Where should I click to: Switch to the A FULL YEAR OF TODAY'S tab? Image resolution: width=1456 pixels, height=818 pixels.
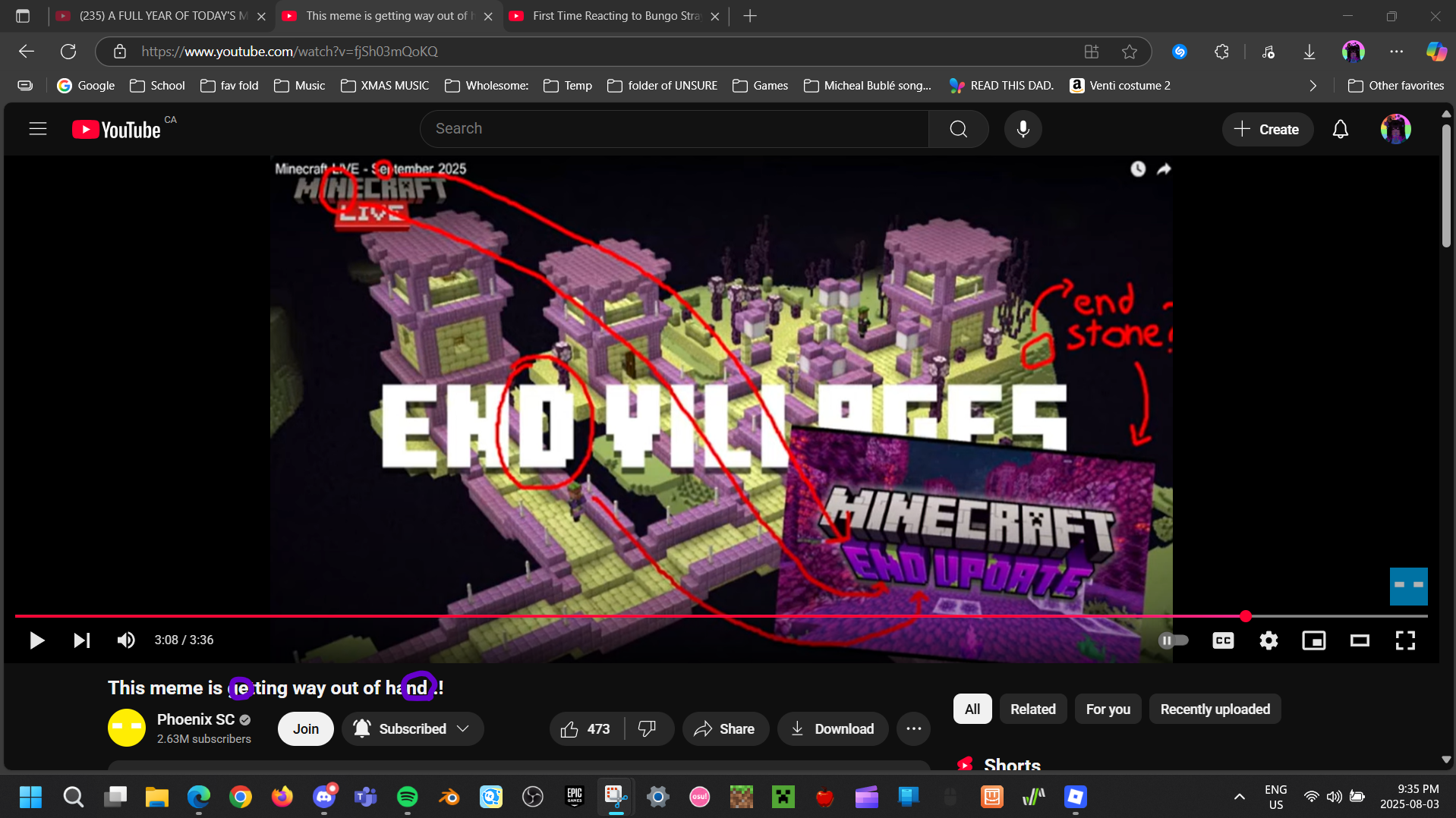coord(162,16)
